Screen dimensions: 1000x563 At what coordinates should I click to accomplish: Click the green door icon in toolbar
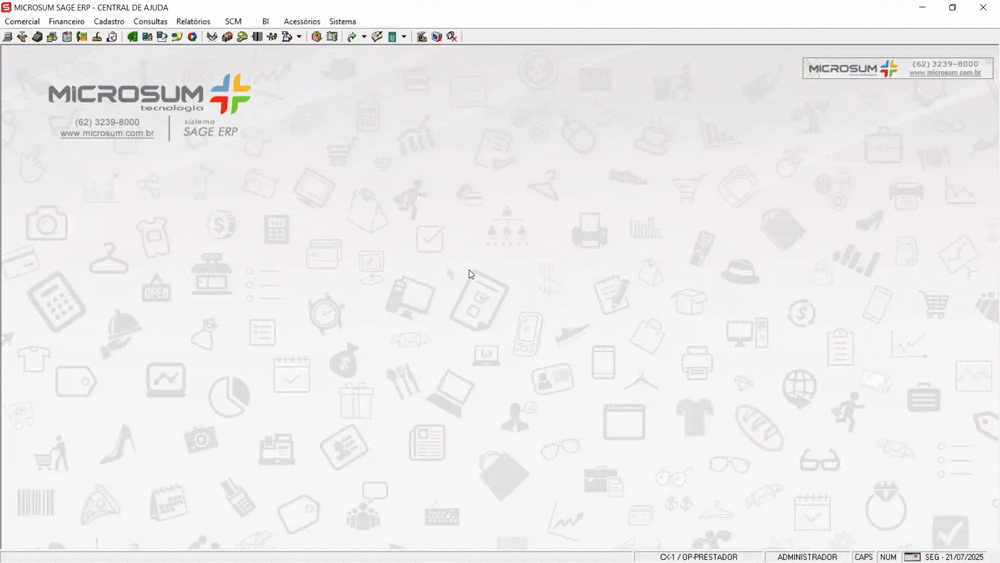[132, 37]
